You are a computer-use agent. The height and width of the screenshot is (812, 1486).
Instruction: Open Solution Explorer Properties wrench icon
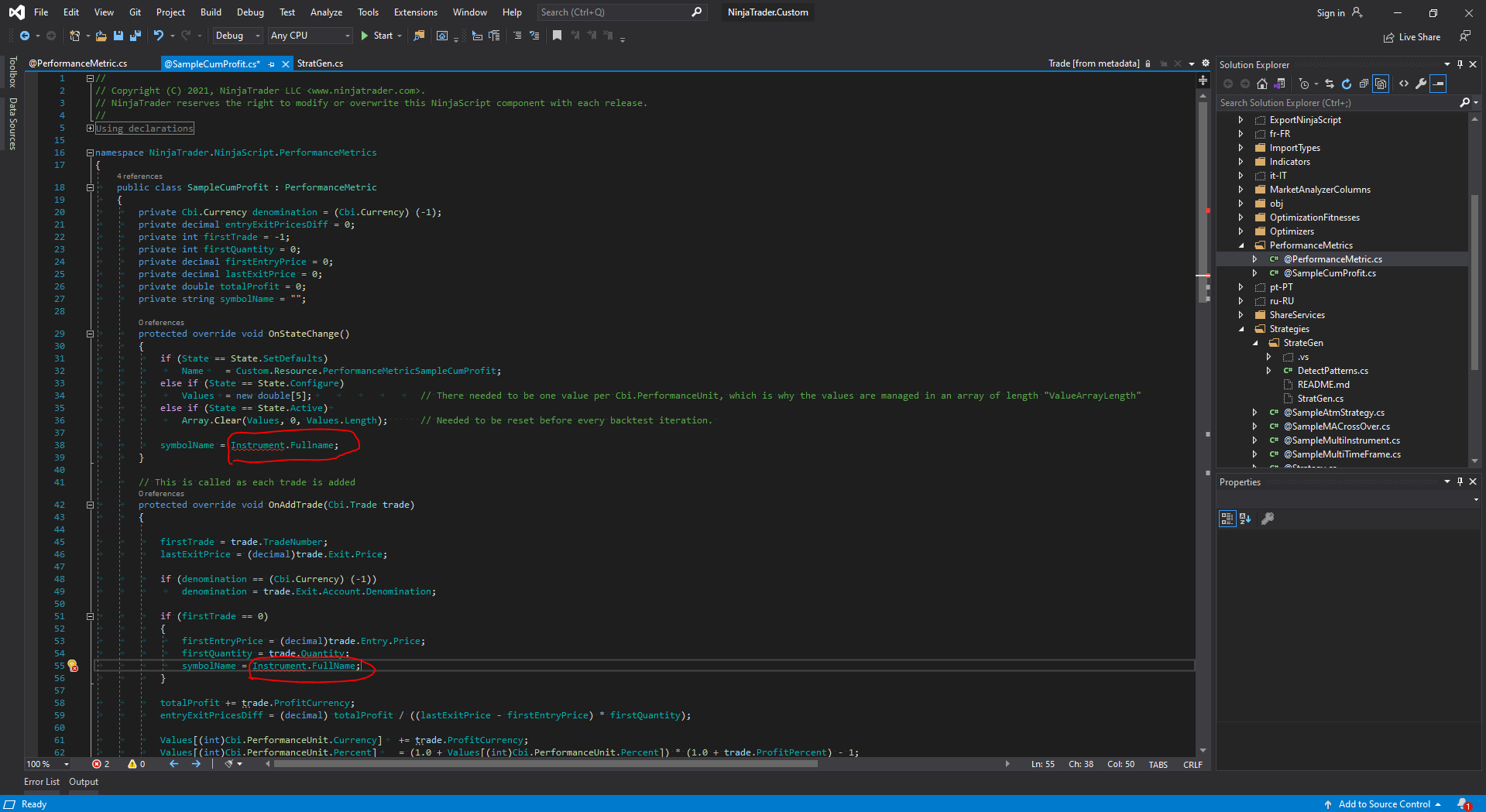click(1421, 84)
